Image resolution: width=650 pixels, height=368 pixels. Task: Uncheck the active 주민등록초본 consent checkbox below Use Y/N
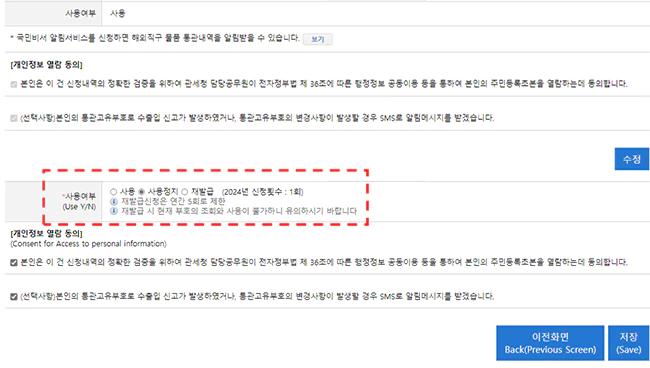point(14,263)
